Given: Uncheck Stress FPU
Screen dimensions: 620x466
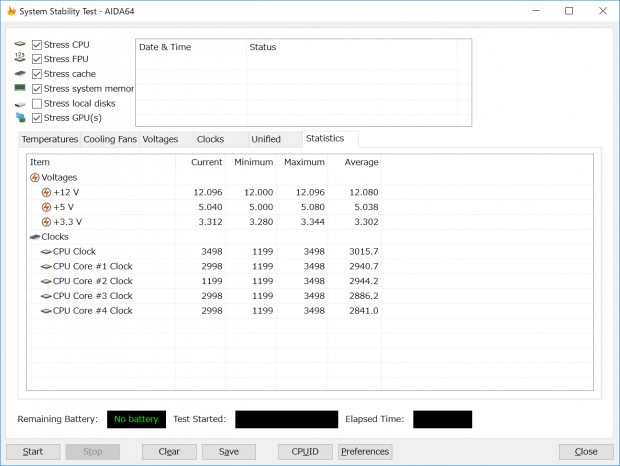Looking at the screenshot, I should pos(37,59).
